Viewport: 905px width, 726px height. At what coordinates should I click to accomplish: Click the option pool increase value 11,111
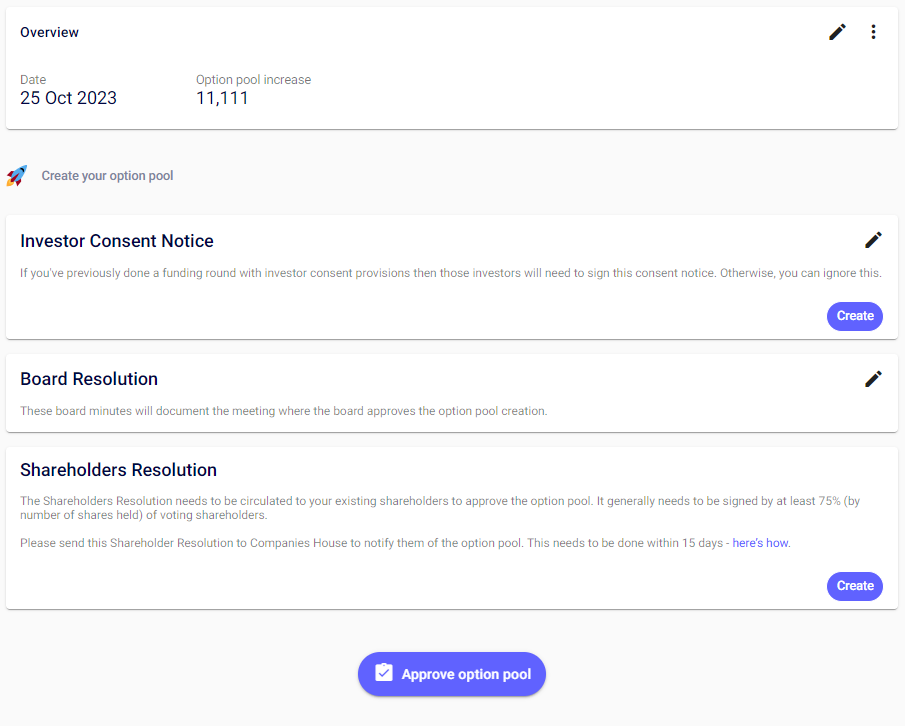click(222, 98)
